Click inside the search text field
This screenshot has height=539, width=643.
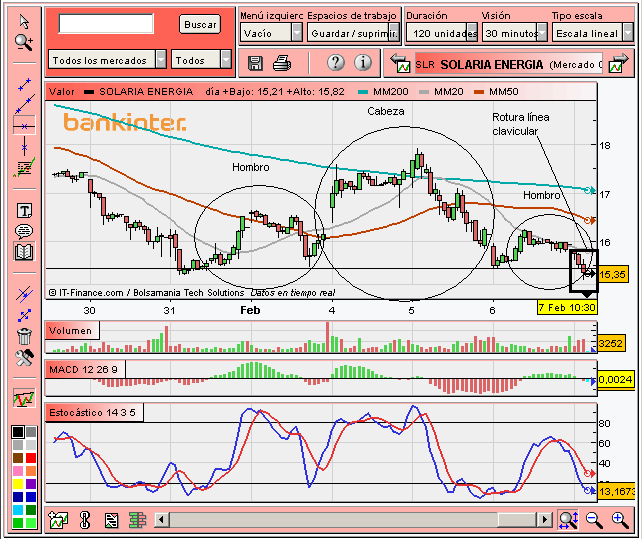(106, 23)
